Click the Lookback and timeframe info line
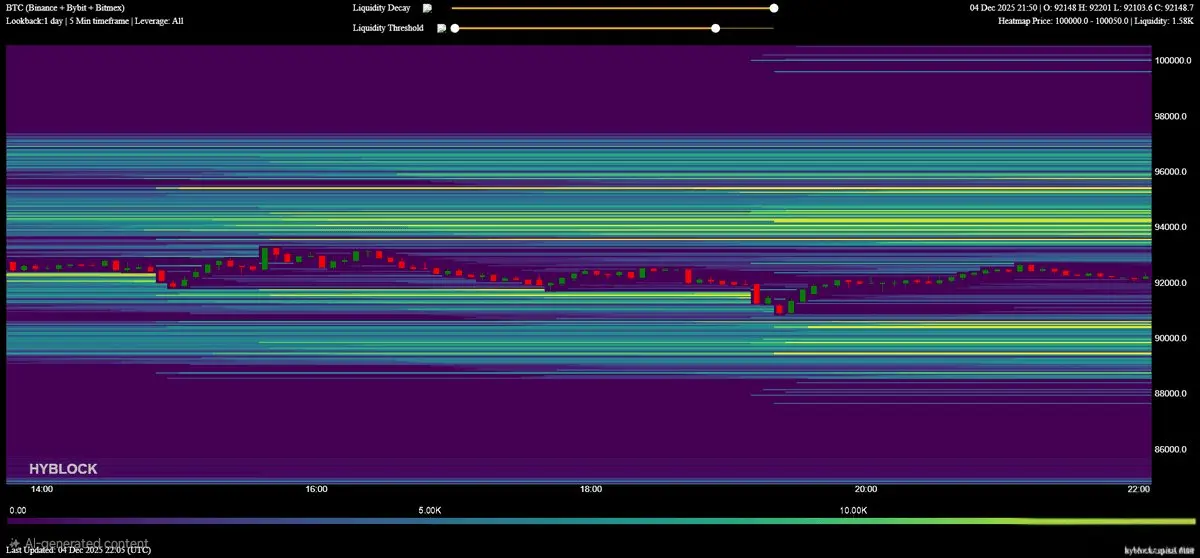 pyautogui.click(x=95, y=20)
